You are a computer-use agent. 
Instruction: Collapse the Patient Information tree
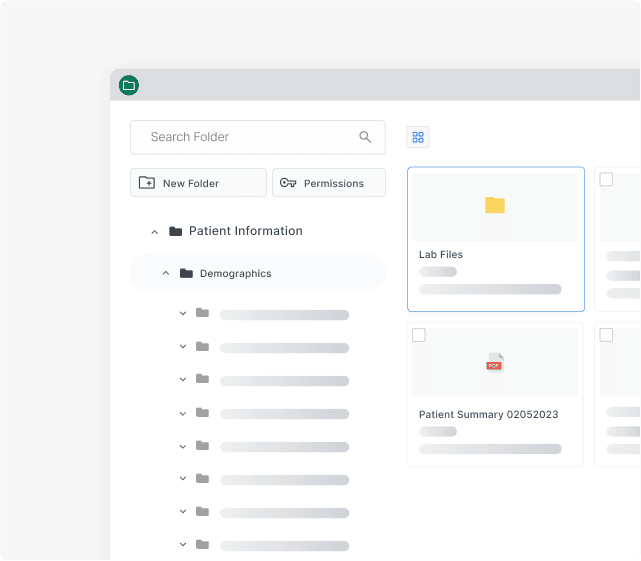[154, 232]
